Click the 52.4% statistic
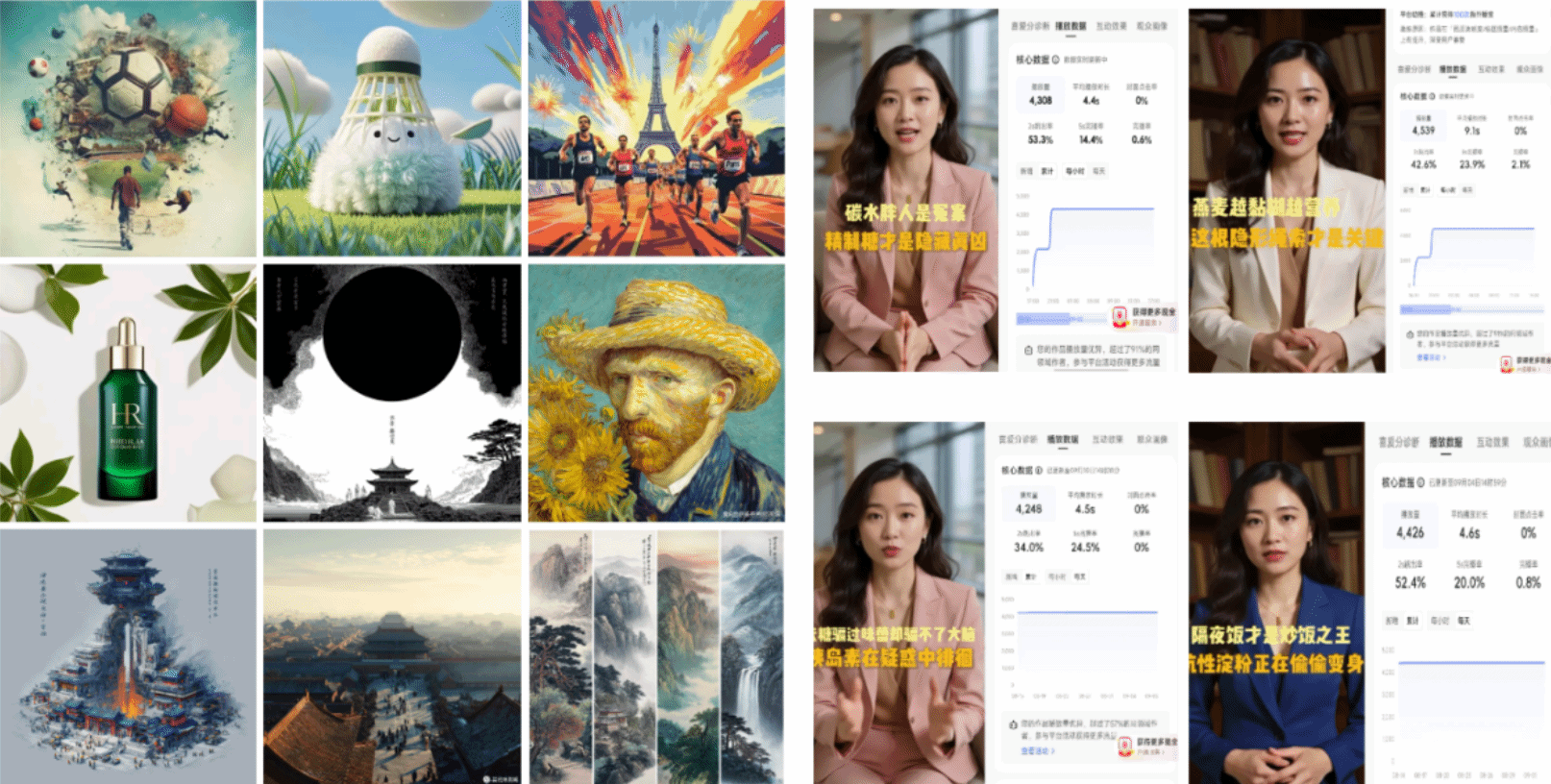Viewport: 1551px width, 784px height. click(1410, 582)
